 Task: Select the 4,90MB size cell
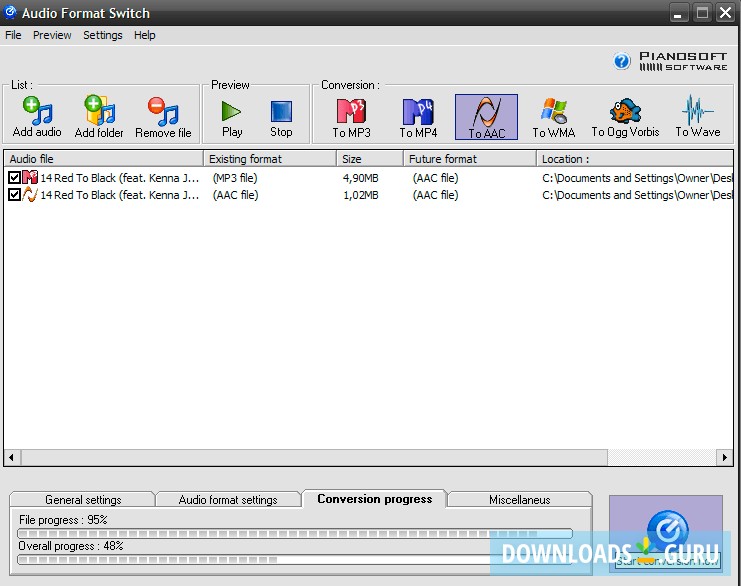coord(361,178)
